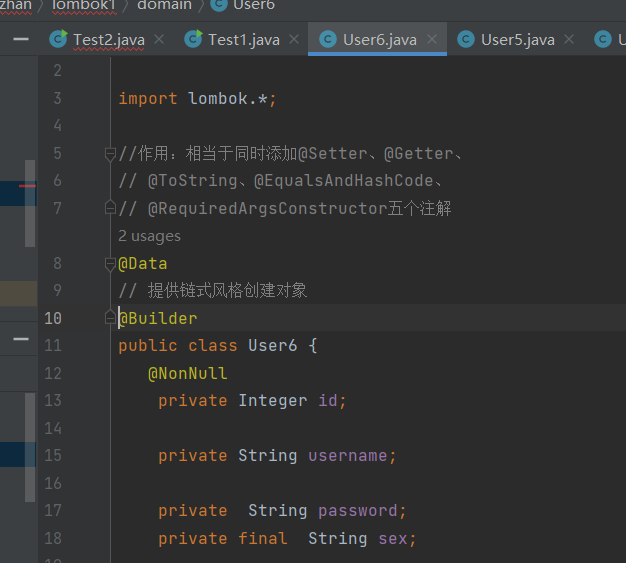This screenshot has width=626, height=563.
Task: Close the Test1.java tab
Action: [294, 39]
